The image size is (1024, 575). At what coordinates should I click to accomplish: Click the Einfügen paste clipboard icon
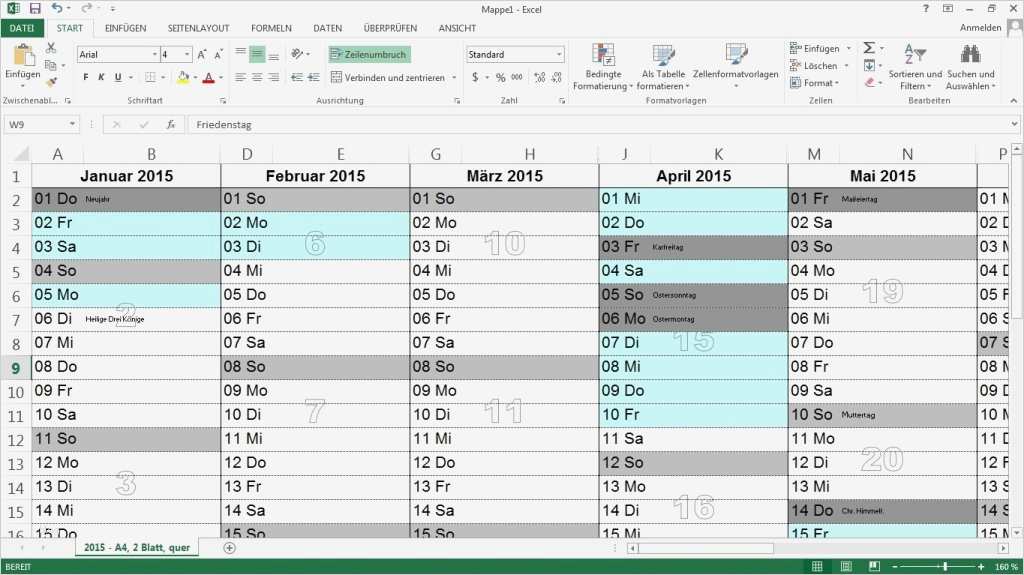[x=23, y=55]
